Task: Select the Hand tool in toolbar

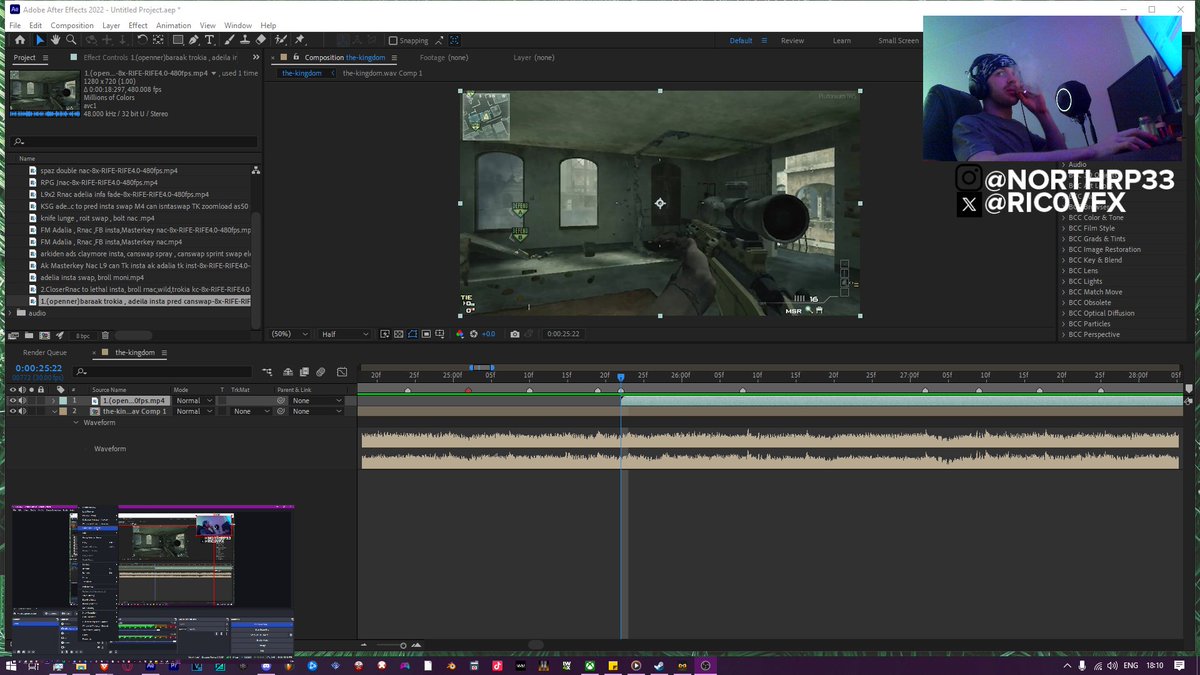Action: [56, 40]
